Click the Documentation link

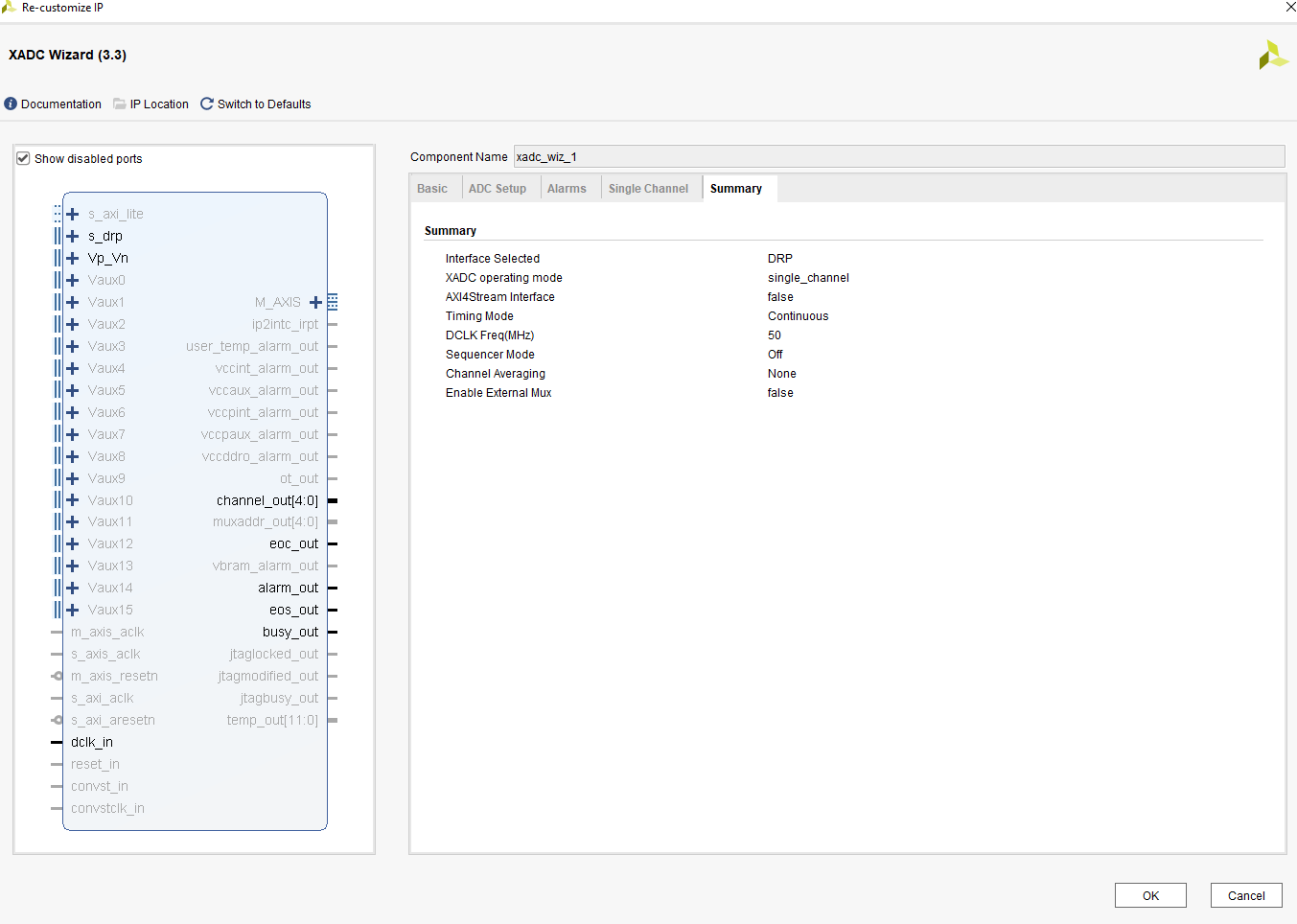pos(61,104)
